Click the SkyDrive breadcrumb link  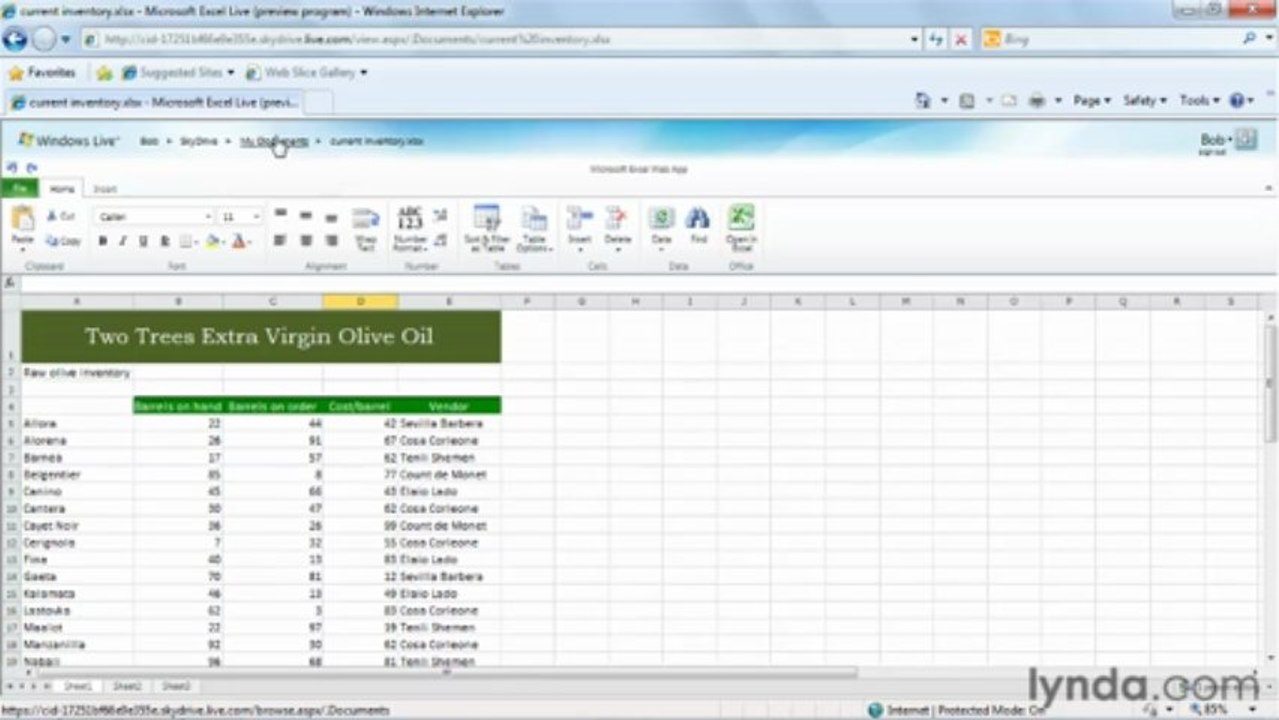click(198, 141)
